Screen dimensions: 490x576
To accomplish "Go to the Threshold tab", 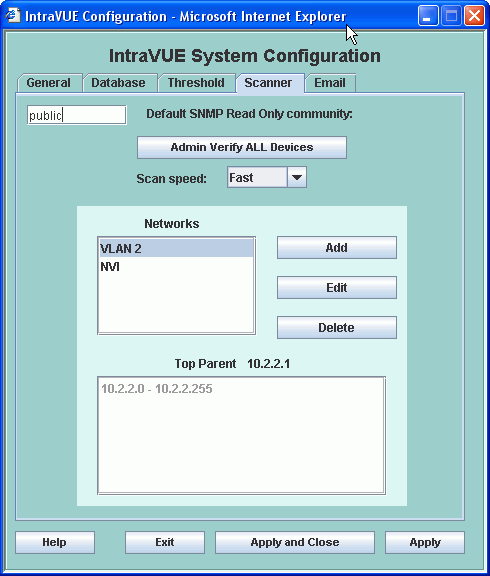I will (x=196, y=83).
